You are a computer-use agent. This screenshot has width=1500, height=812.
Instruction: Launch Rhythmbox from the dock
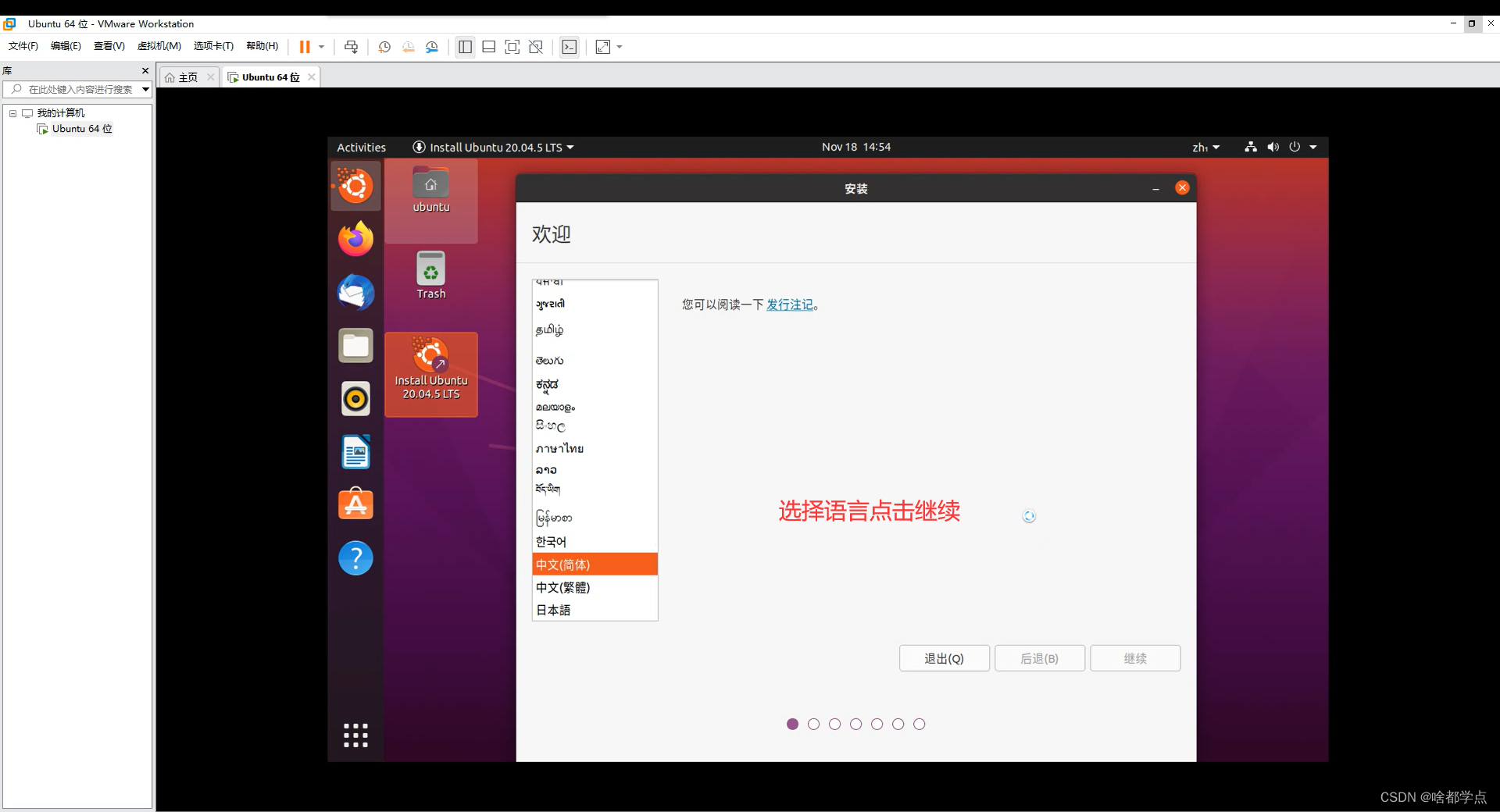(355, 398)
